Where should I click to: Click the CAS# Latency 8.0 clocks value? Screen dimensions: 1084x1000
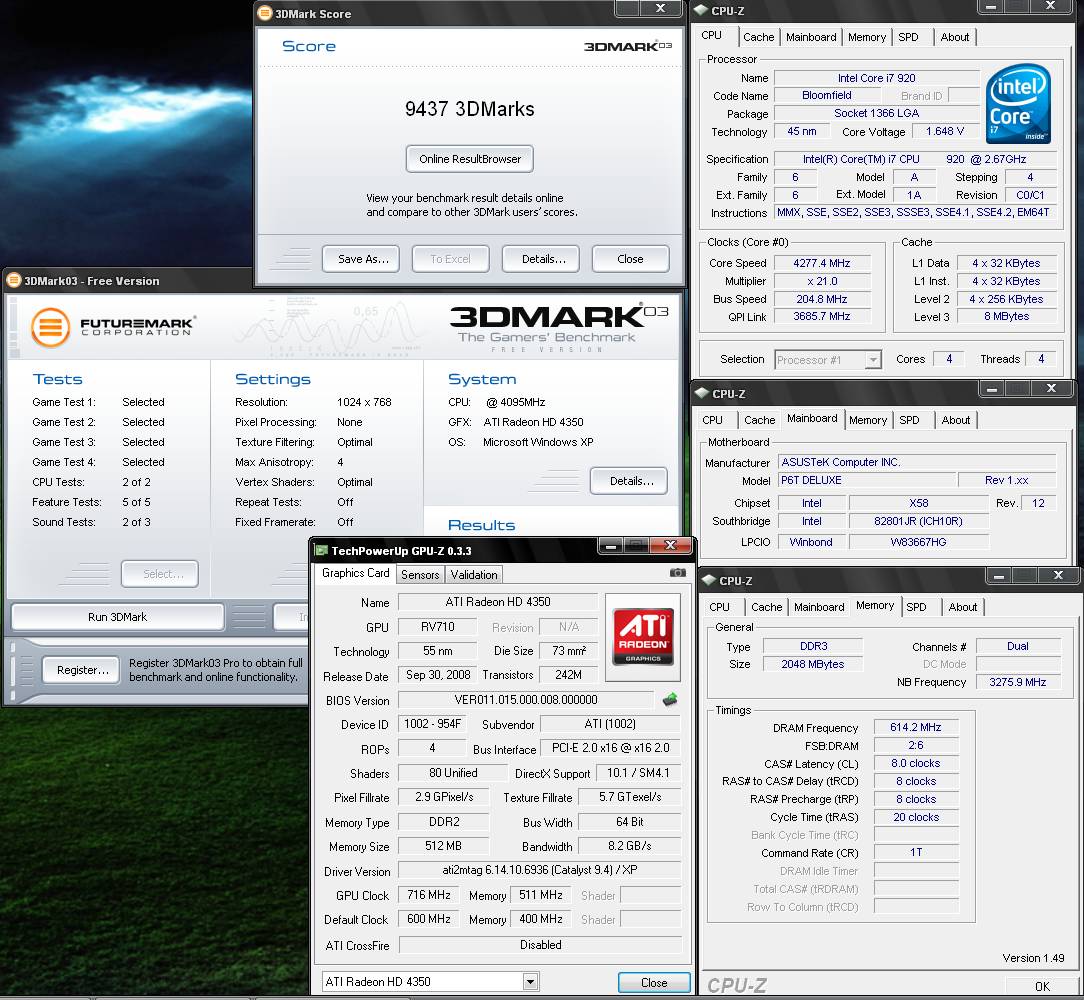click(915, 763)
